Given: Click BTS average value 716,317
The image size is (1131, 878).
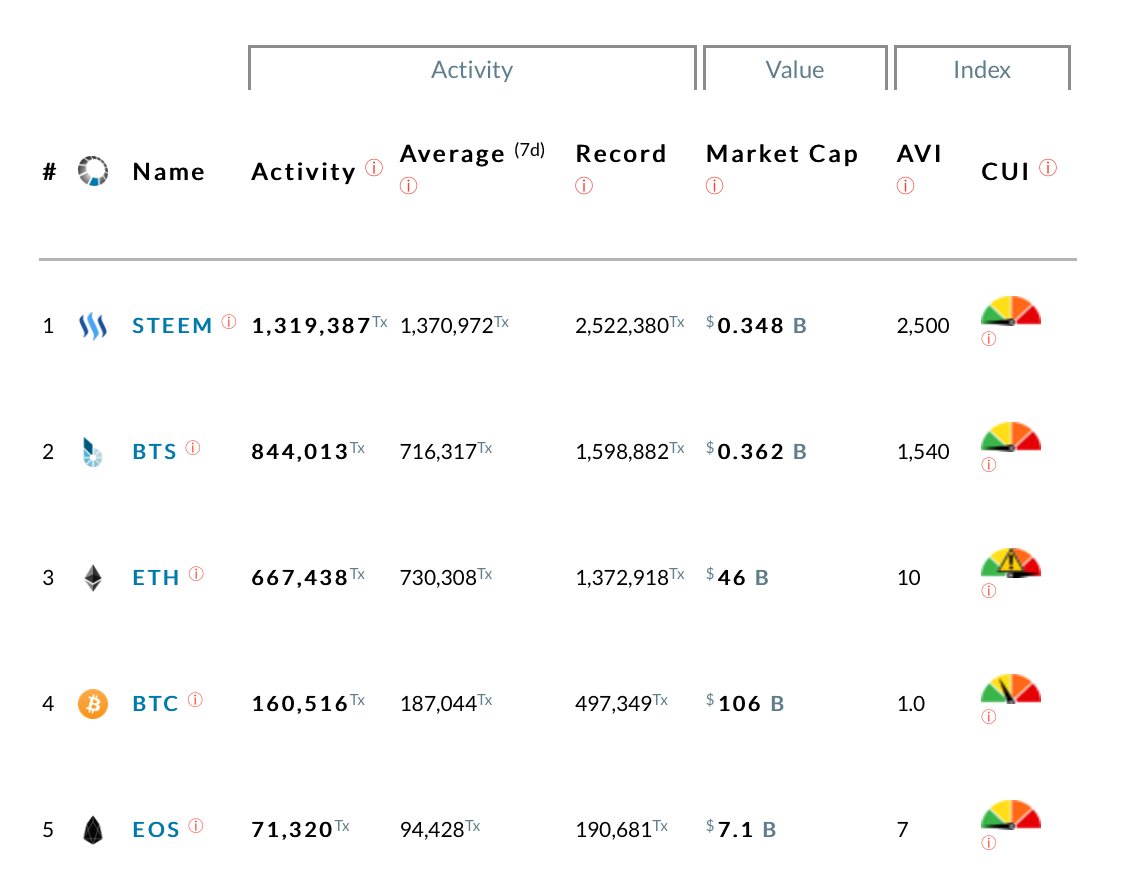Looking at the screenshot, I should 439,452.
